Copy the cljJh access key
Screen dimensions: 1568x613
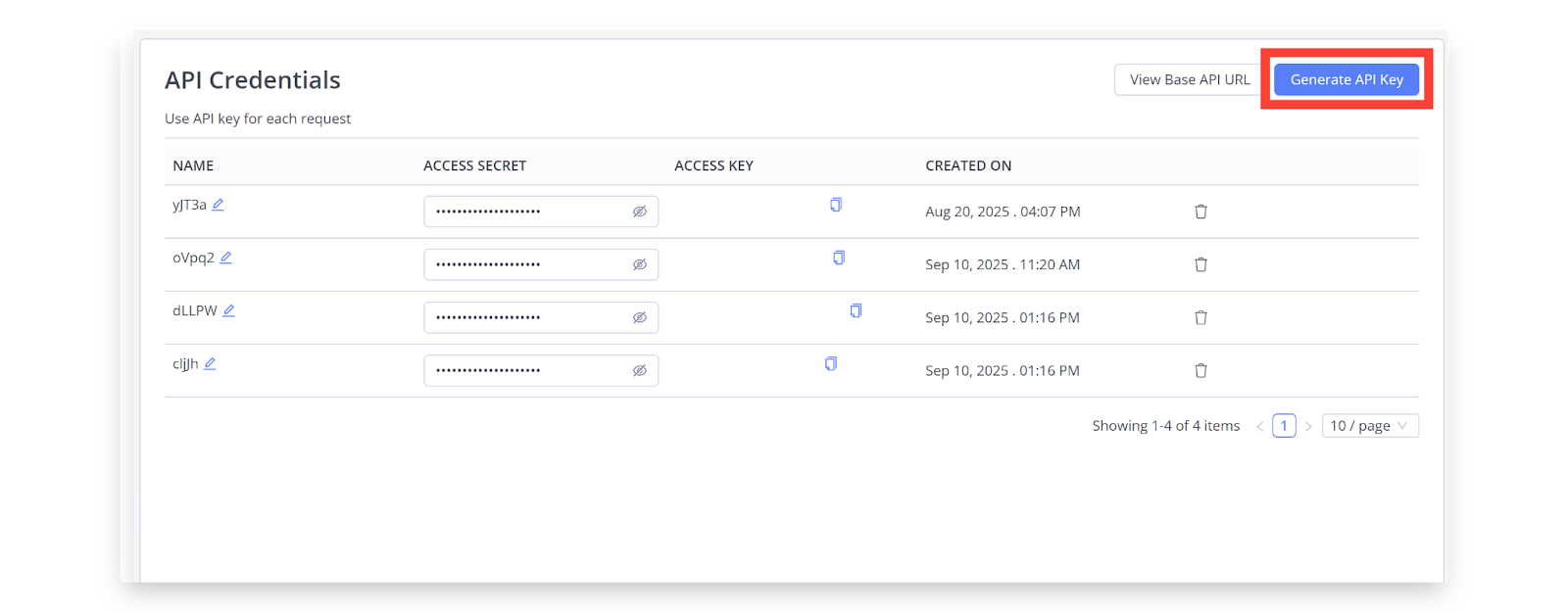click(831, 363)
